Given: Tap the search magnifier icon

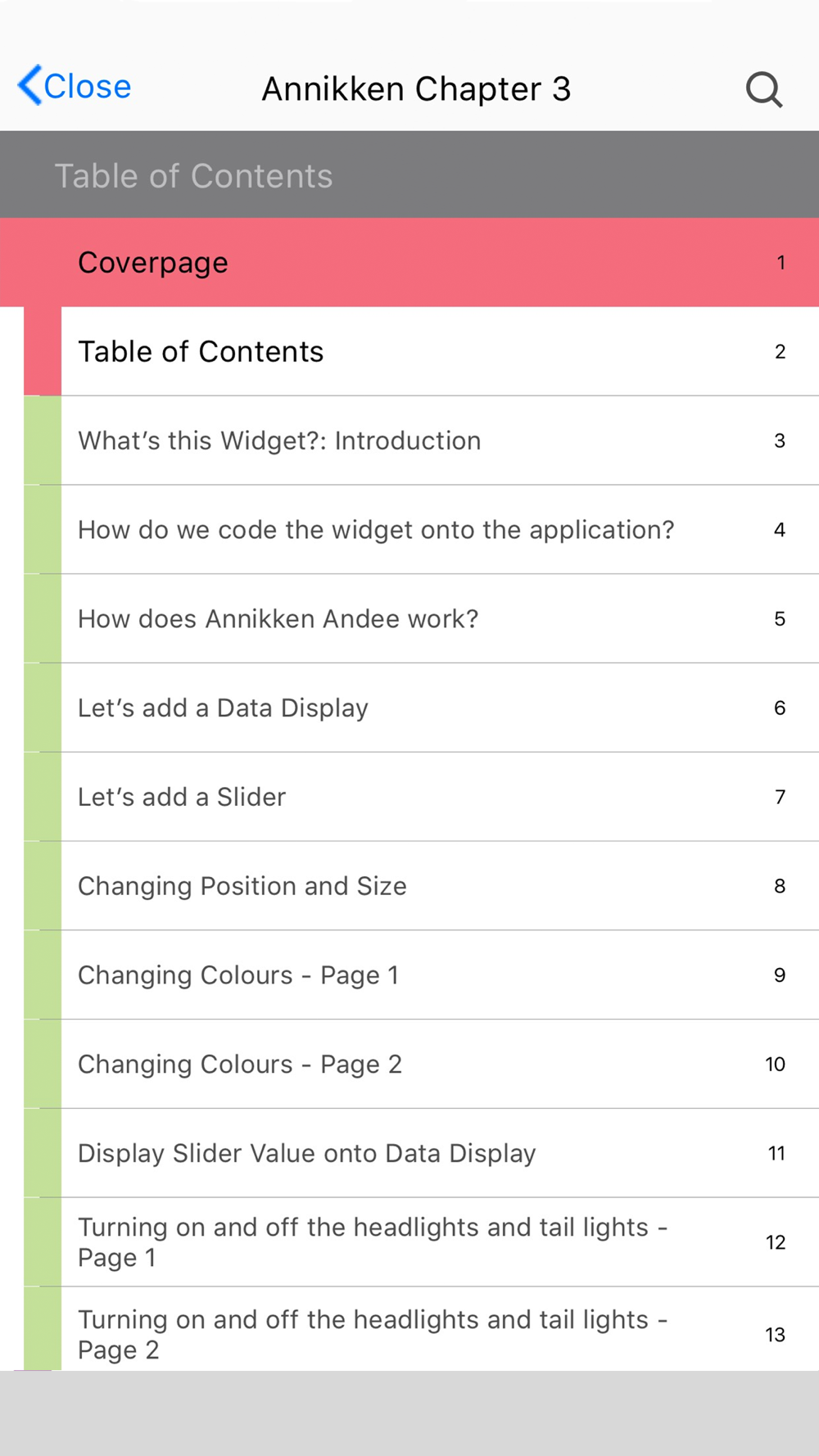Looking at the screenshot, I should pyautogui.click(x=764, y=89).
